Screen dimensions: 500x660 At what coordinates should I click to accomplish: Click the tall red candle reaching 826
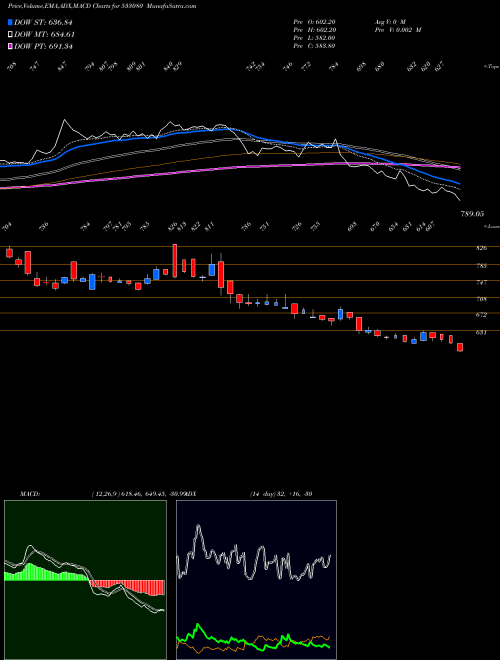pyautogui.click(x=174, y=261)
